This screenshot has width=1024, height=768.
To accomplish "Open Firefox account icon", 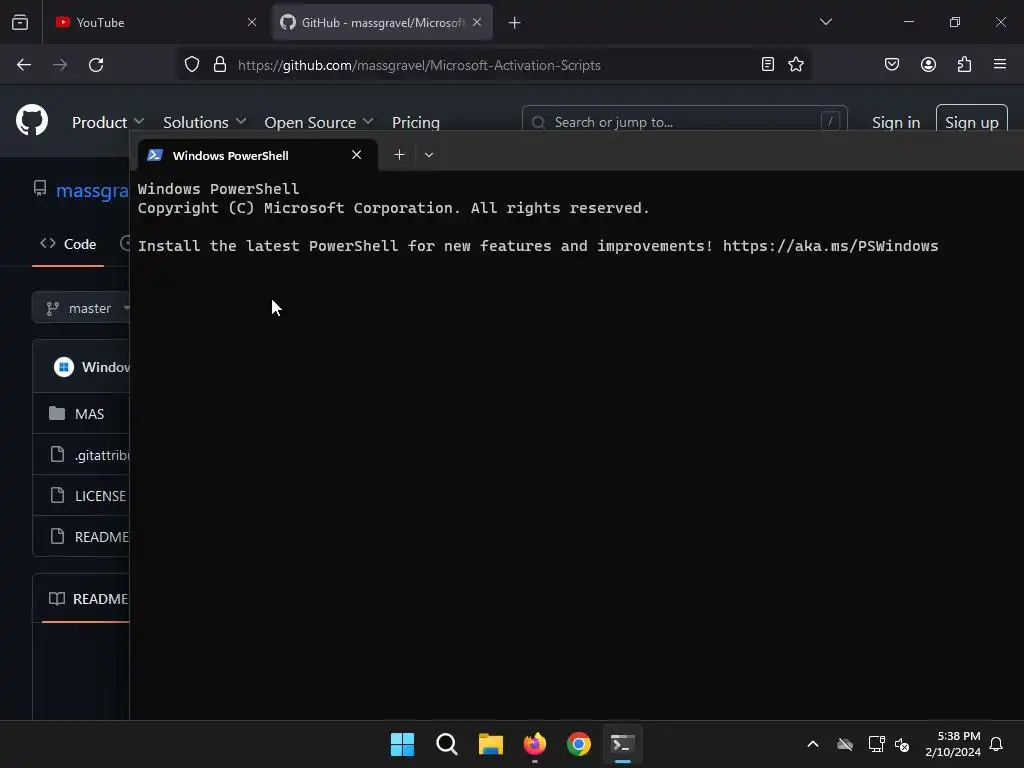I will click(x=929, y=64).
